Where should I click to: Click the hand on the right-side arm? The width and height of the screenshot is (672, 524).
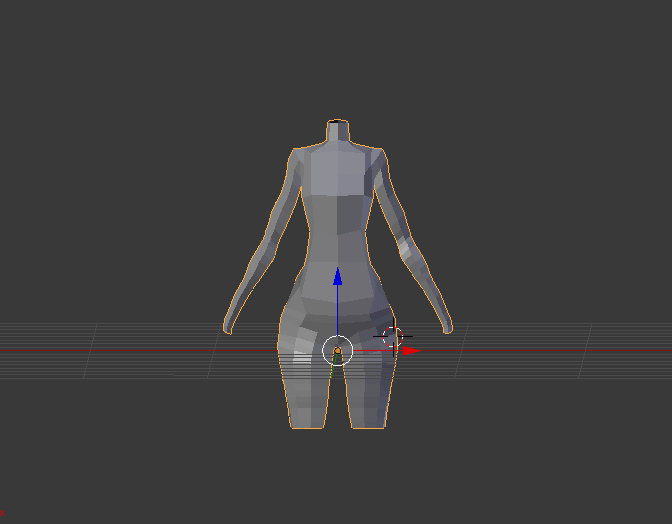447,324
